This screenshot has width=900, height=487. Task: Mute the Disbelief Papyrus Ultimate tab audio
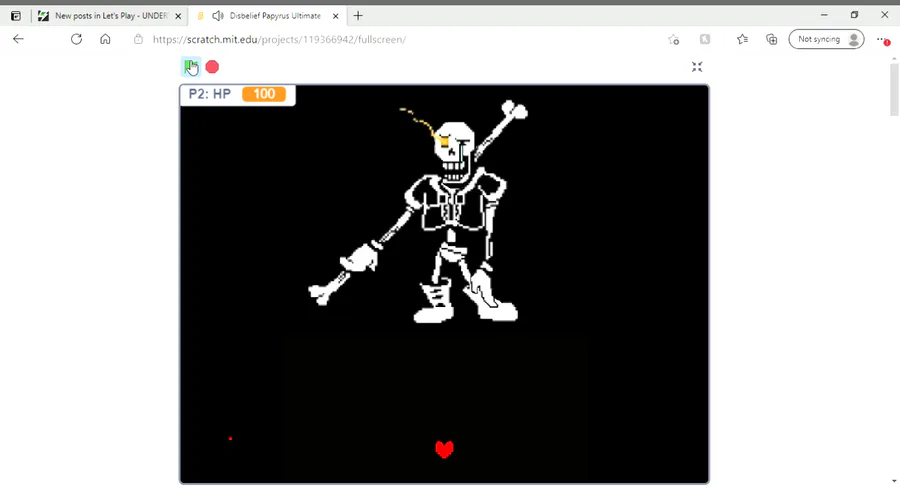click(218, 16)
